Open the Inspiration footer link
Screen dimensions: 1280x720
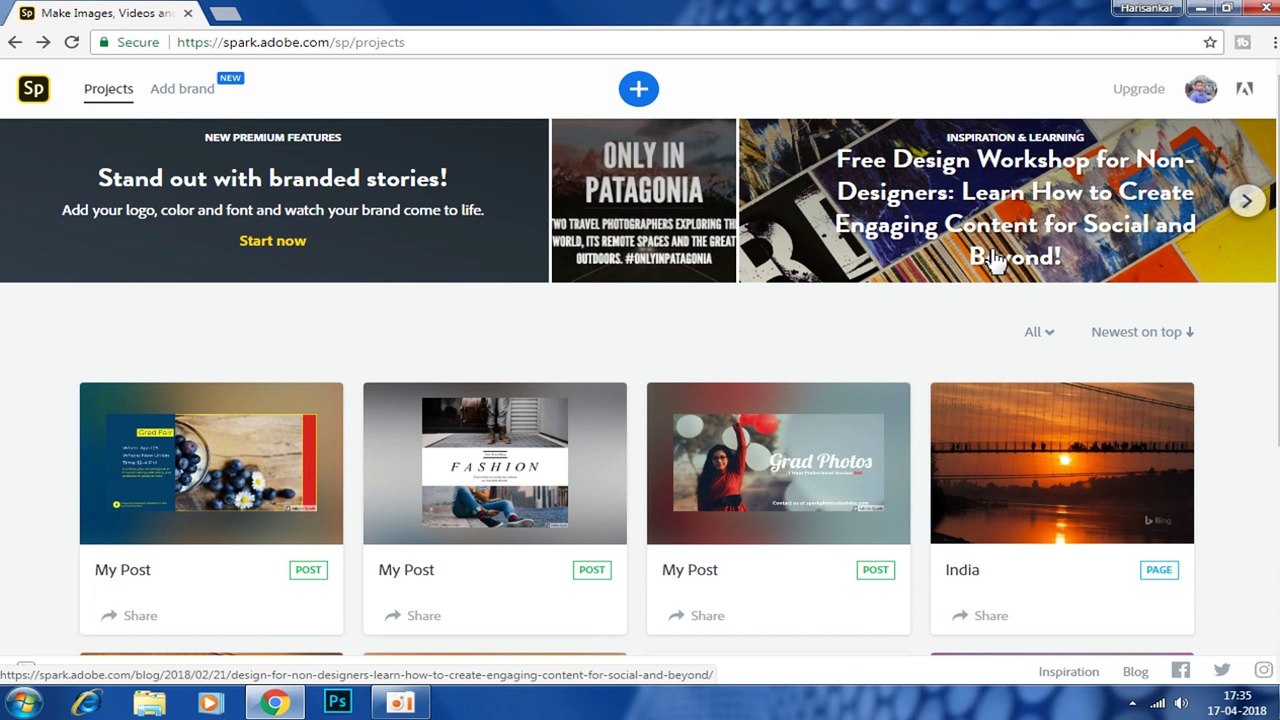pyautogui.click(x=1068, y=671)
